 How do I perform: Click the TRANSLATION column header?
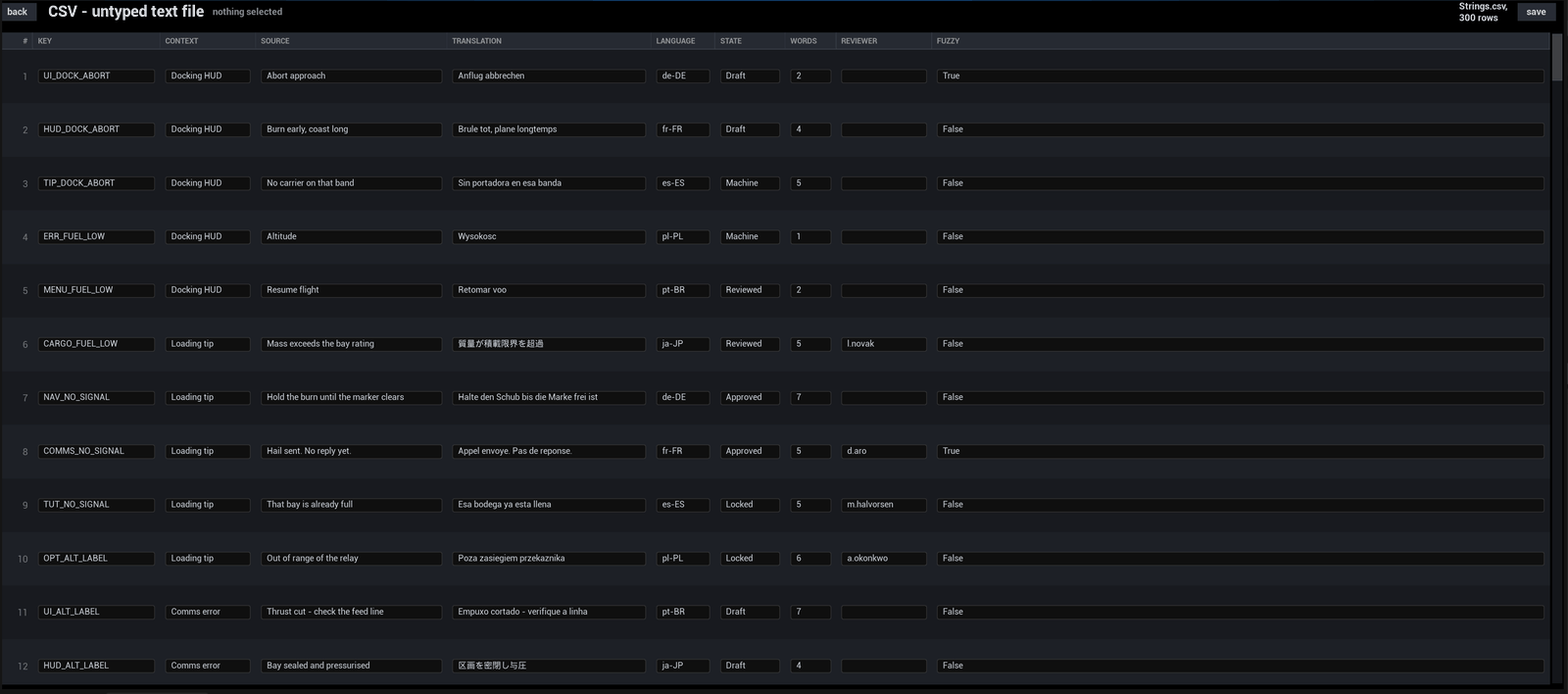click(476, 41)
